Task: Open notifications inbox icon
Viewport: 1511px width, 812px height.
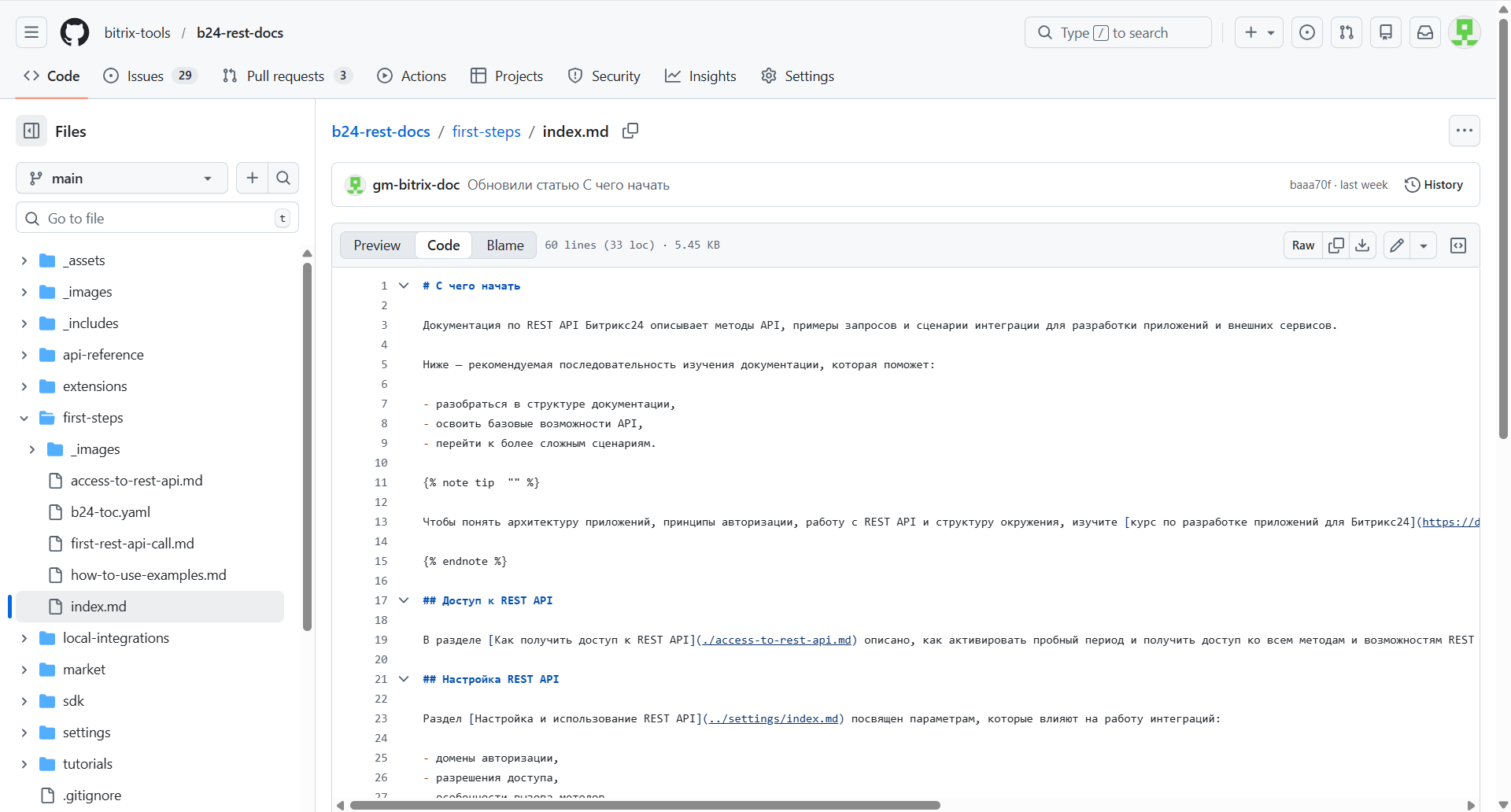Action: pyautogui.click(x=1425, y=32)
